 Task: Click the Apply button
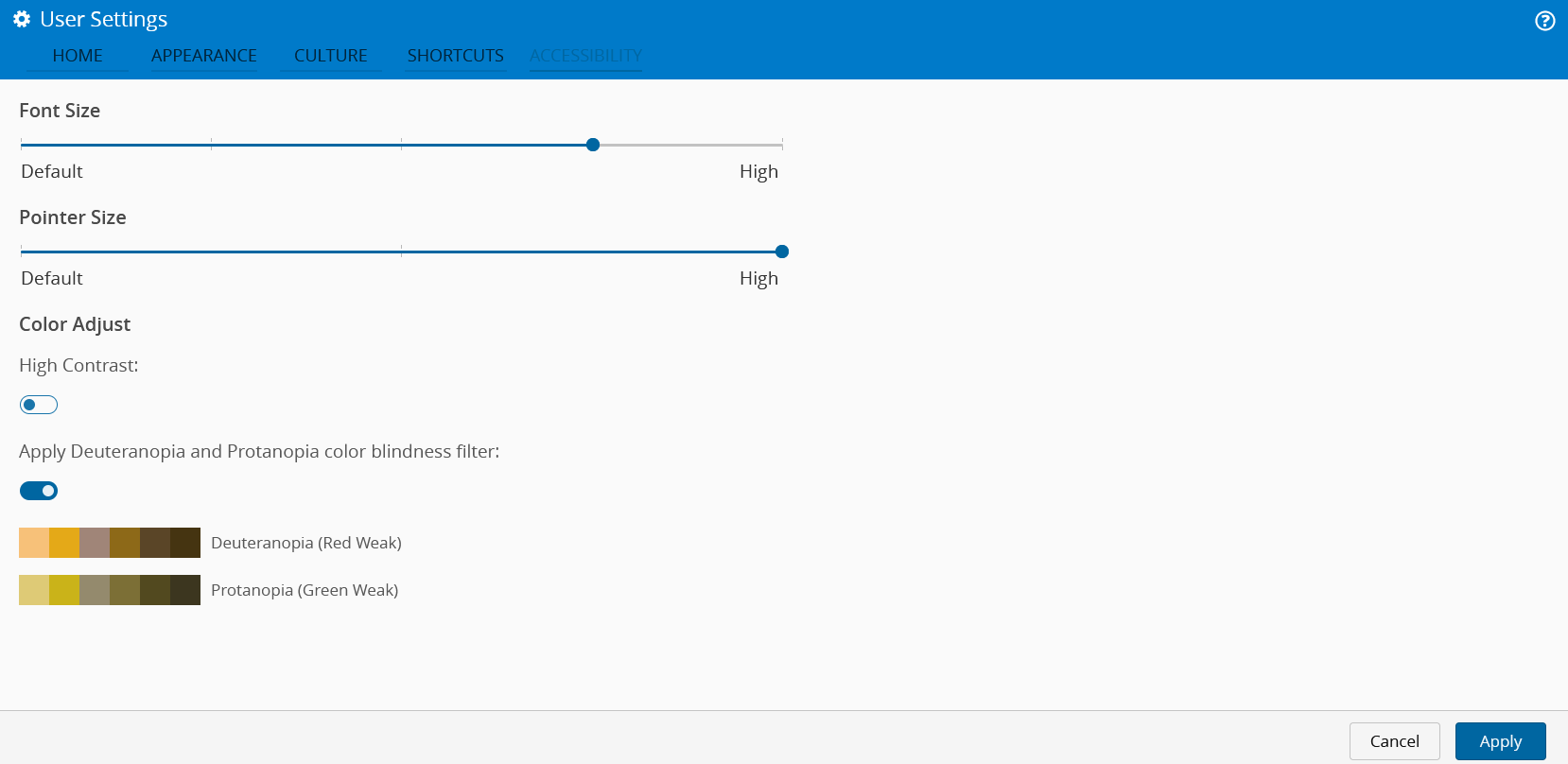pos(1500,741)
